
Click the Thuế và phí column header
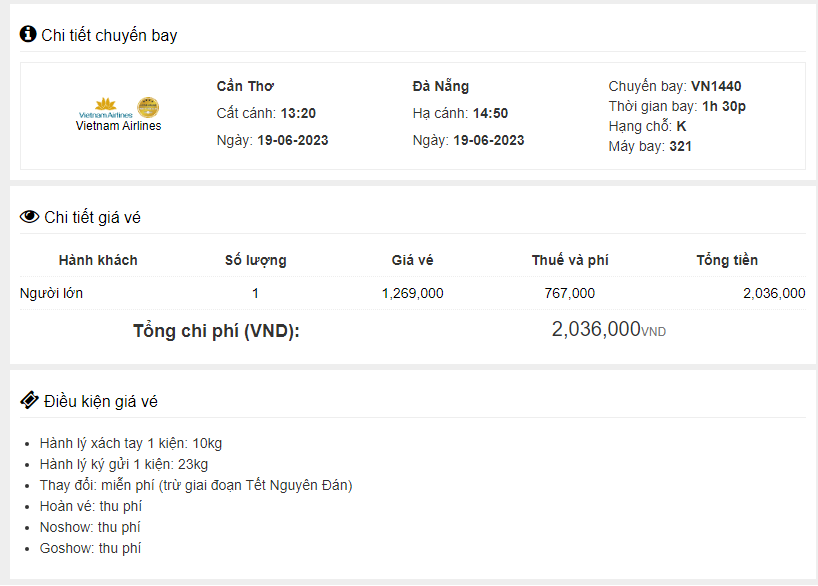[570, 260]
